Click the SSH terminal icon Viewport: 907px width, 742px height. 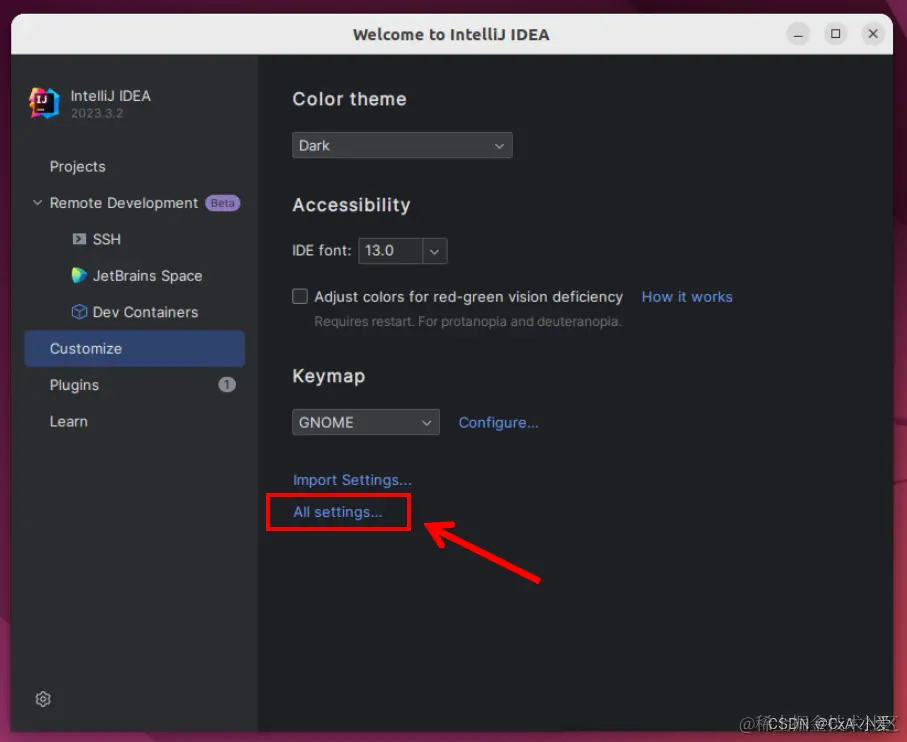coord(79,239)
